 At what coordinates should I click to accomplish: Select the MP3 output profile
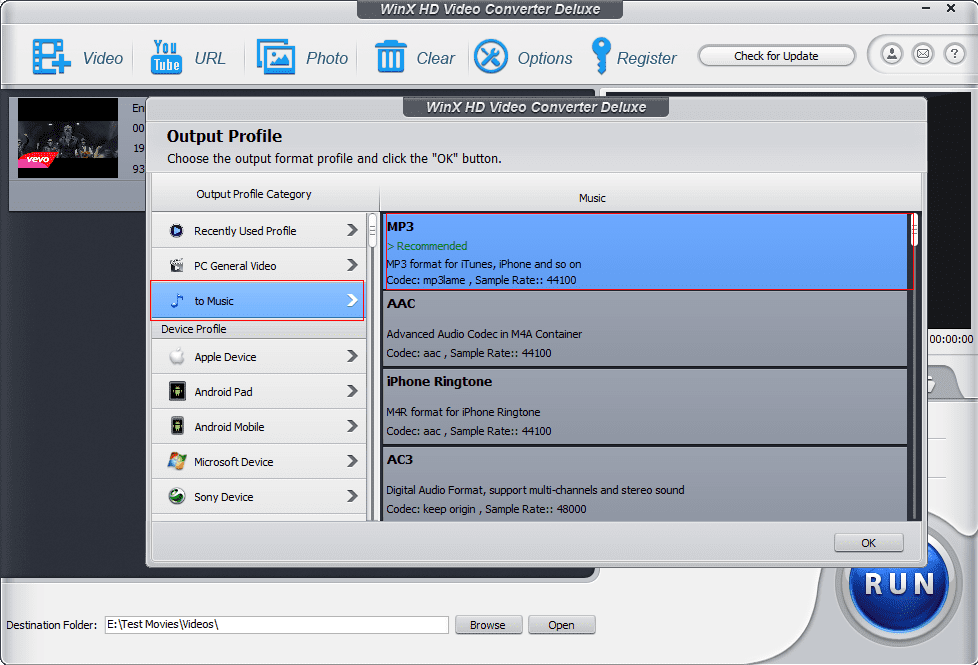coord(647,252)
